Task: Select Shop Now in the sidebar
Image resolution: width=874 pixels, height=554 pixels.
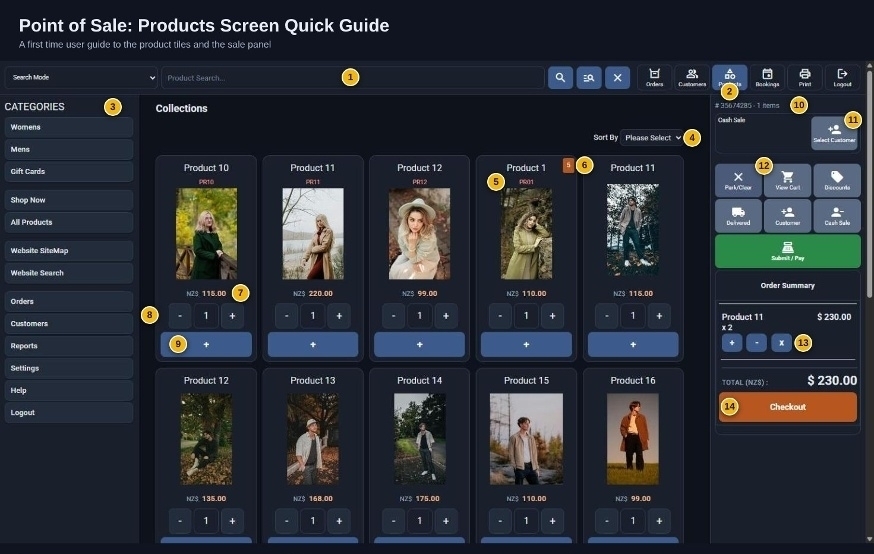Action: pyautogui.click(x=69, y=200)
